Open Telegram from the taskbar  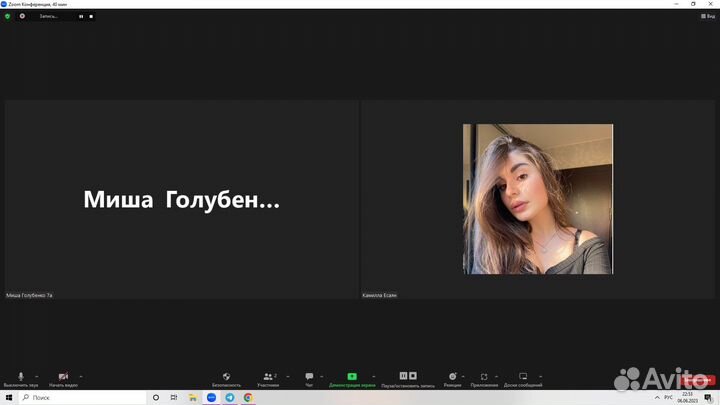230,397
